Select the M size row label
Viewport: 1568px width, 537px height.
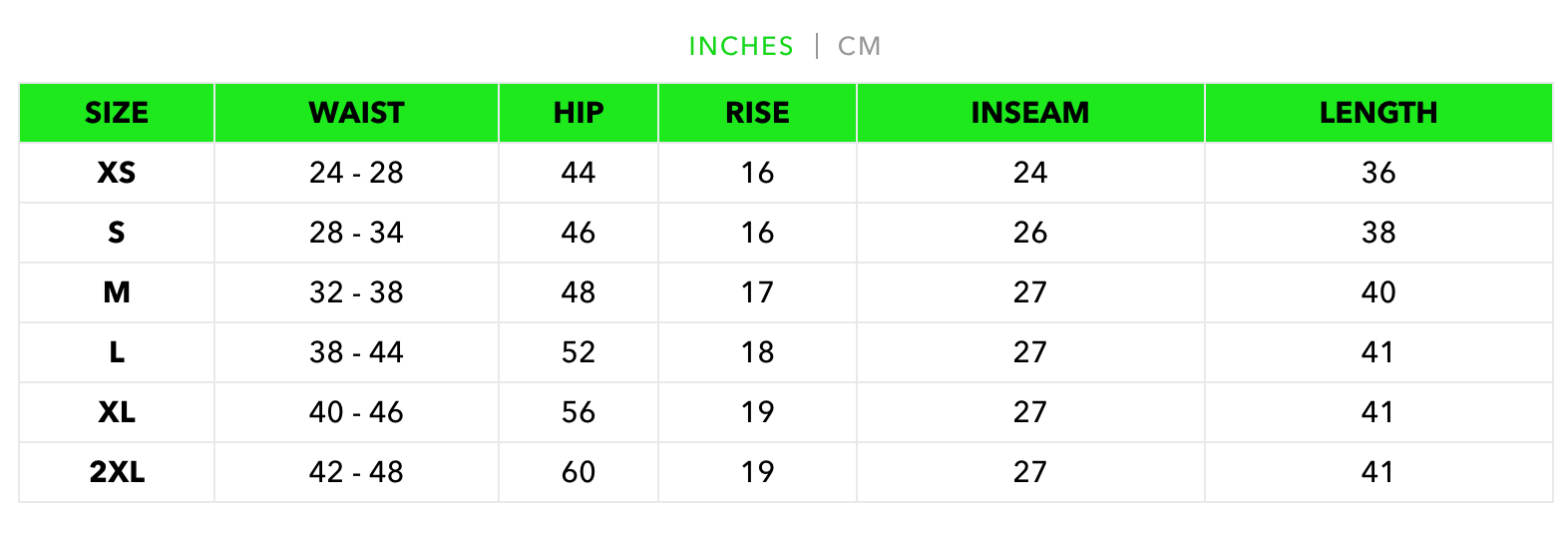117,292
